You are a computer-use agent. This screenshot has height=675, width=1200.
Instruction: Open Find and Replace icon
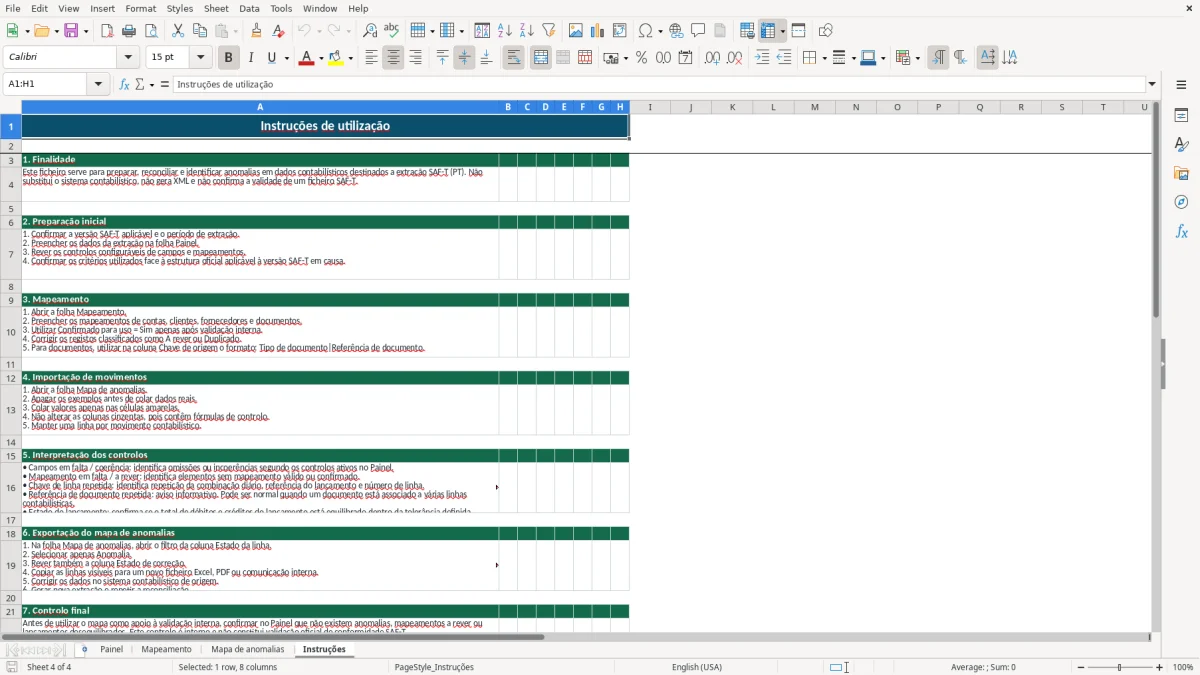click(x=370, y=31)
